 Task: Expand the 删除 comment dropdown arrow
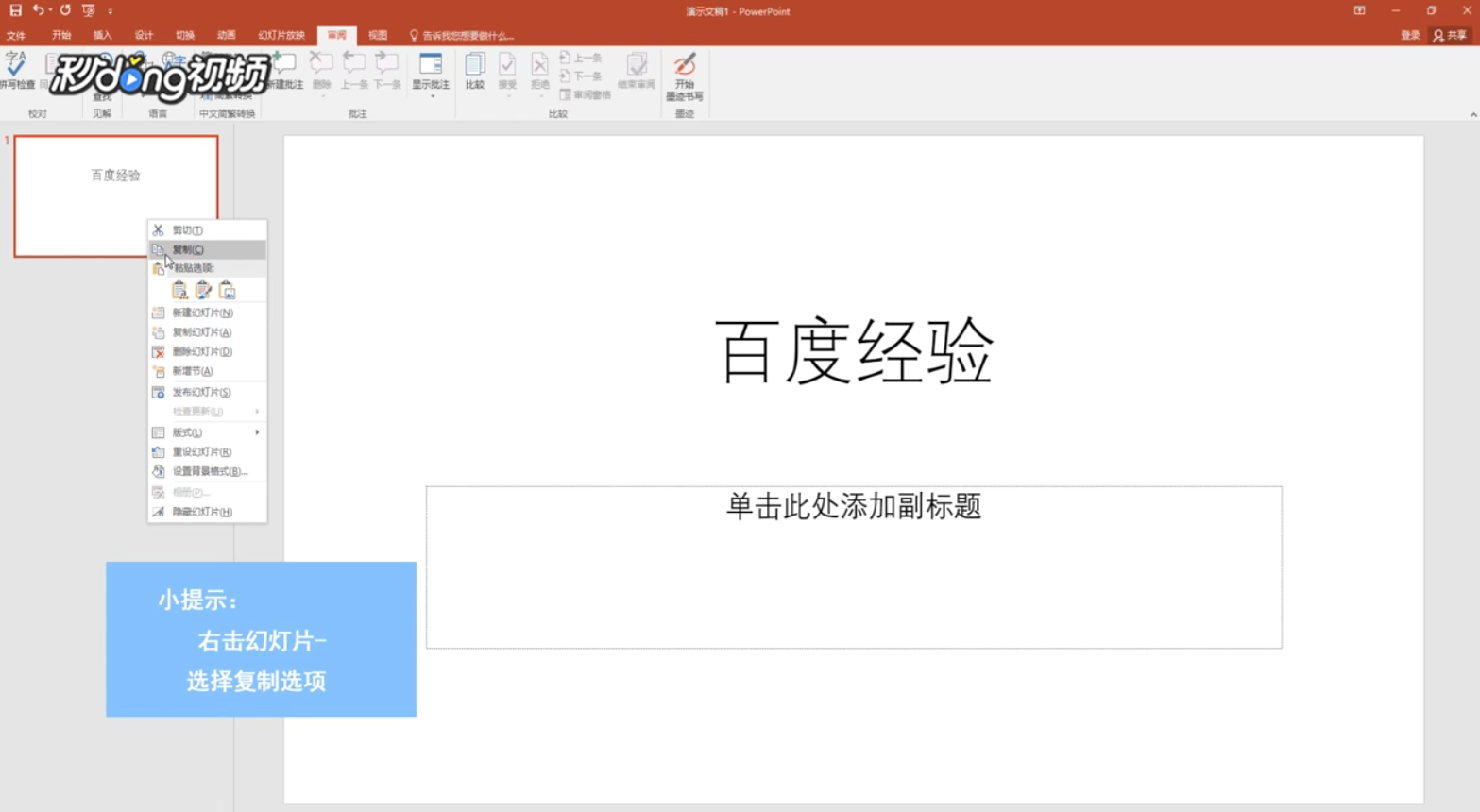tap(322, 96)
